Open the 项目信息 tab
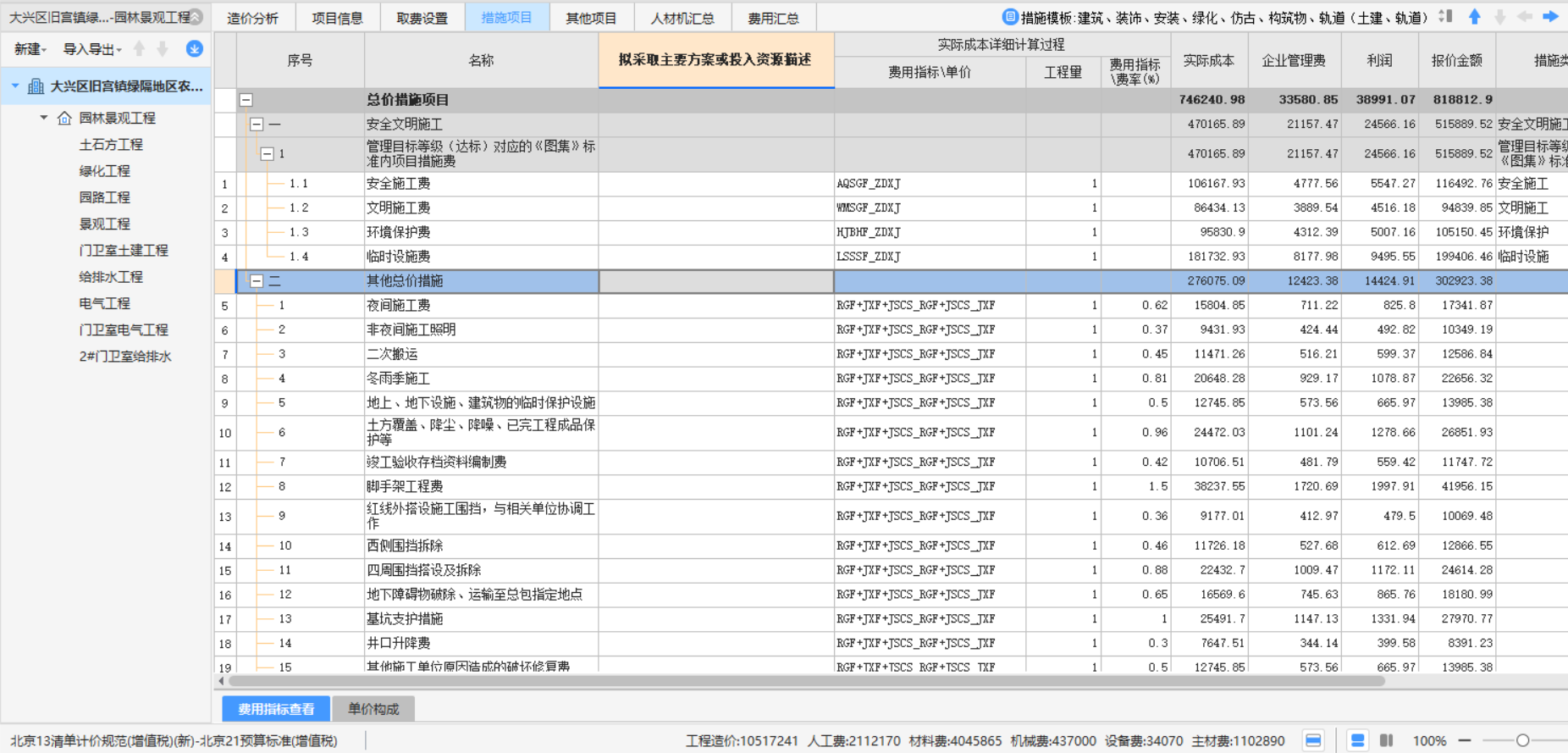 pyautogui.click(x=337, y=18)
